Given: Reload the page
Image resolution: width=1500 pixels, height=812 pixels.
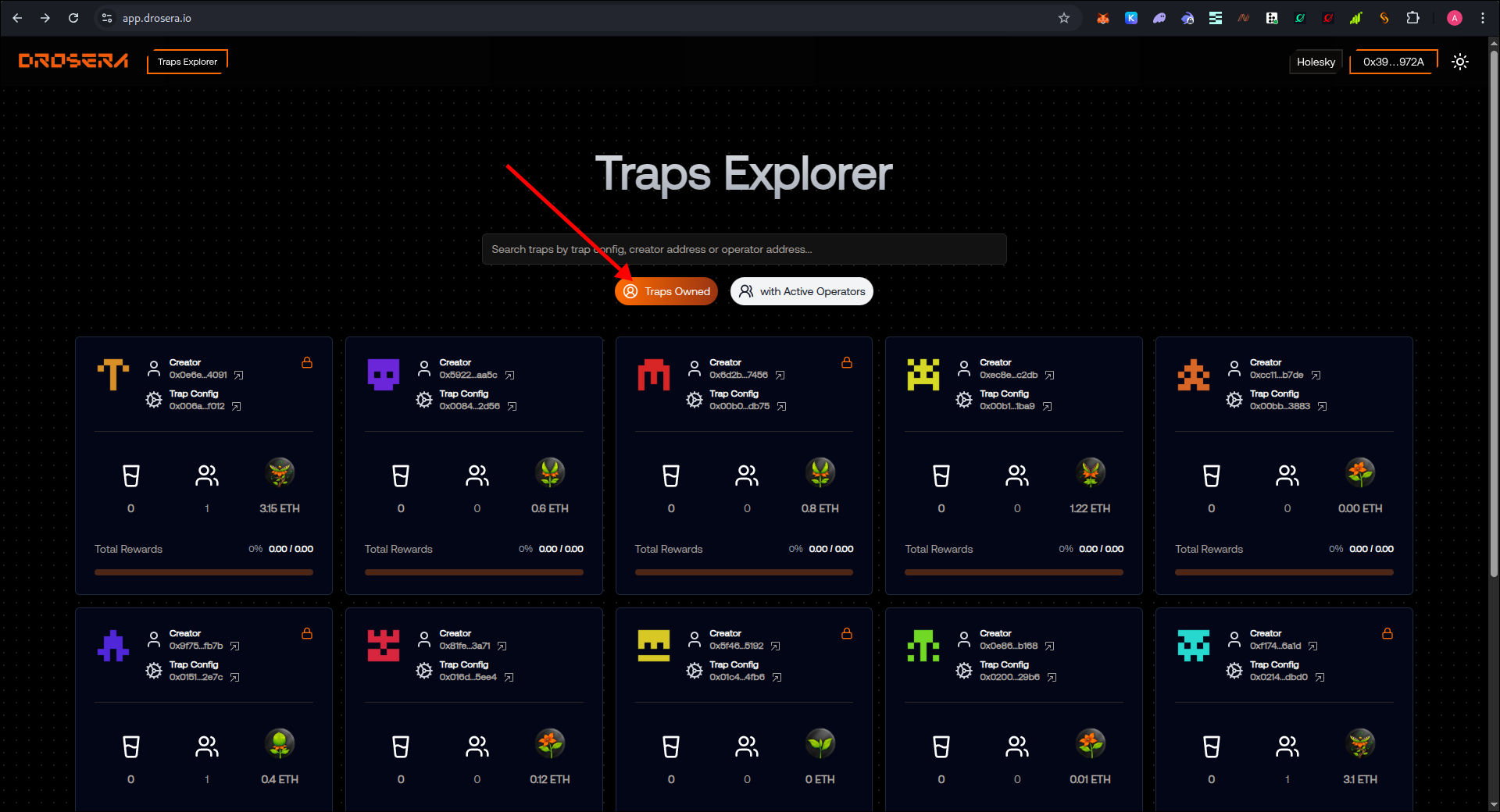Looking at the screenshot, I should pyautogui.click(x=73, y=17).
